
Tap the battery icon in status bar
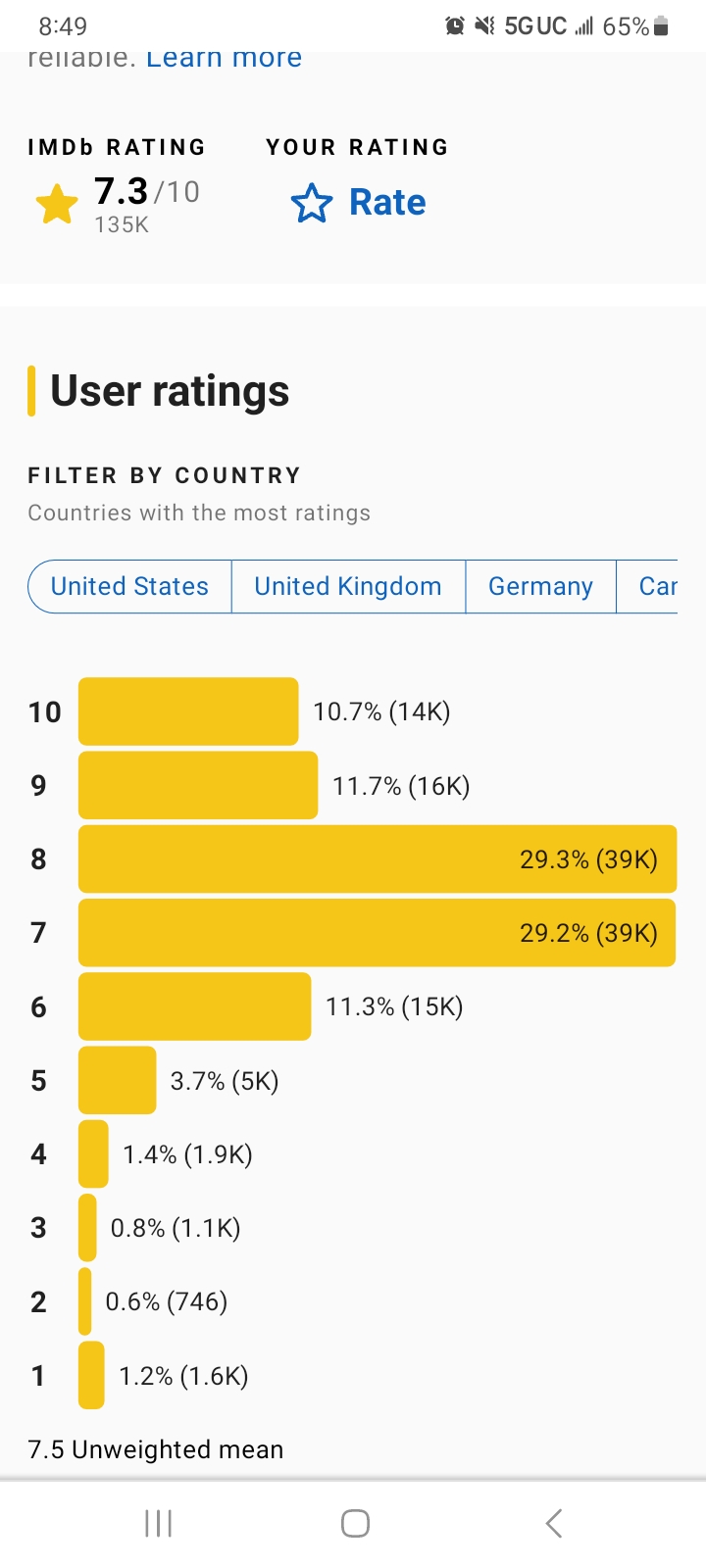pos(662,26)
